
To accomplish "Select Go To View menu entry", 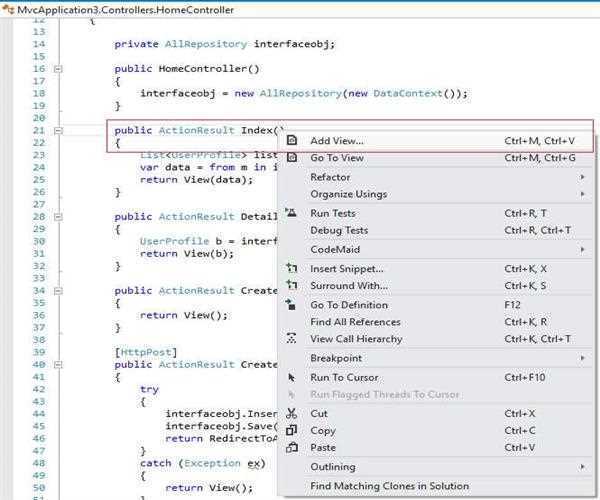I will coord(436,158).
